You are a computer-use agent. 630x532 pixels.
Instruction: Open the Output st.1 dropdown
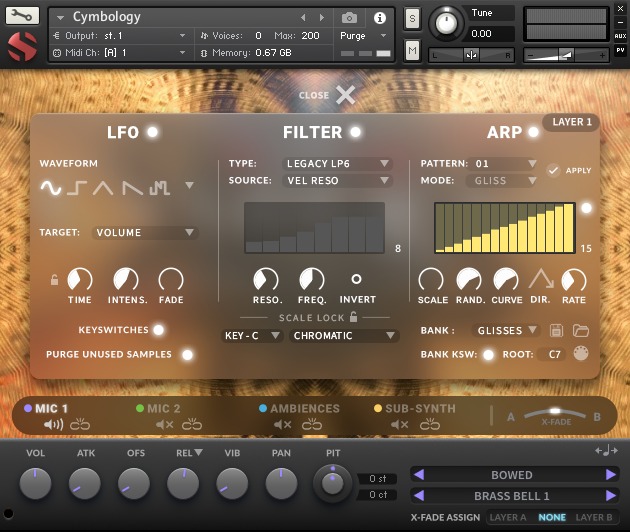(x=119, y=36)
